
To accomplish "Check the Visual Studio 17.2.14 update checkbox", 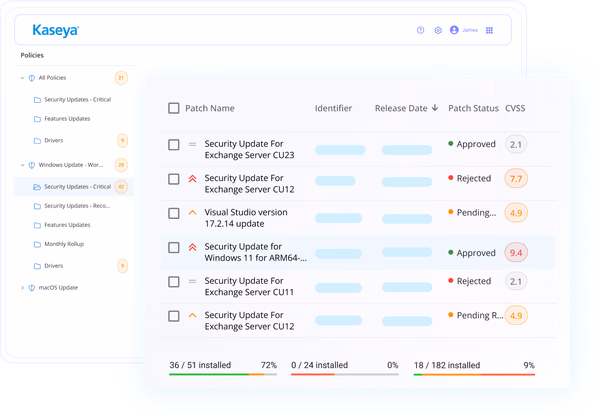I will 174,213.
